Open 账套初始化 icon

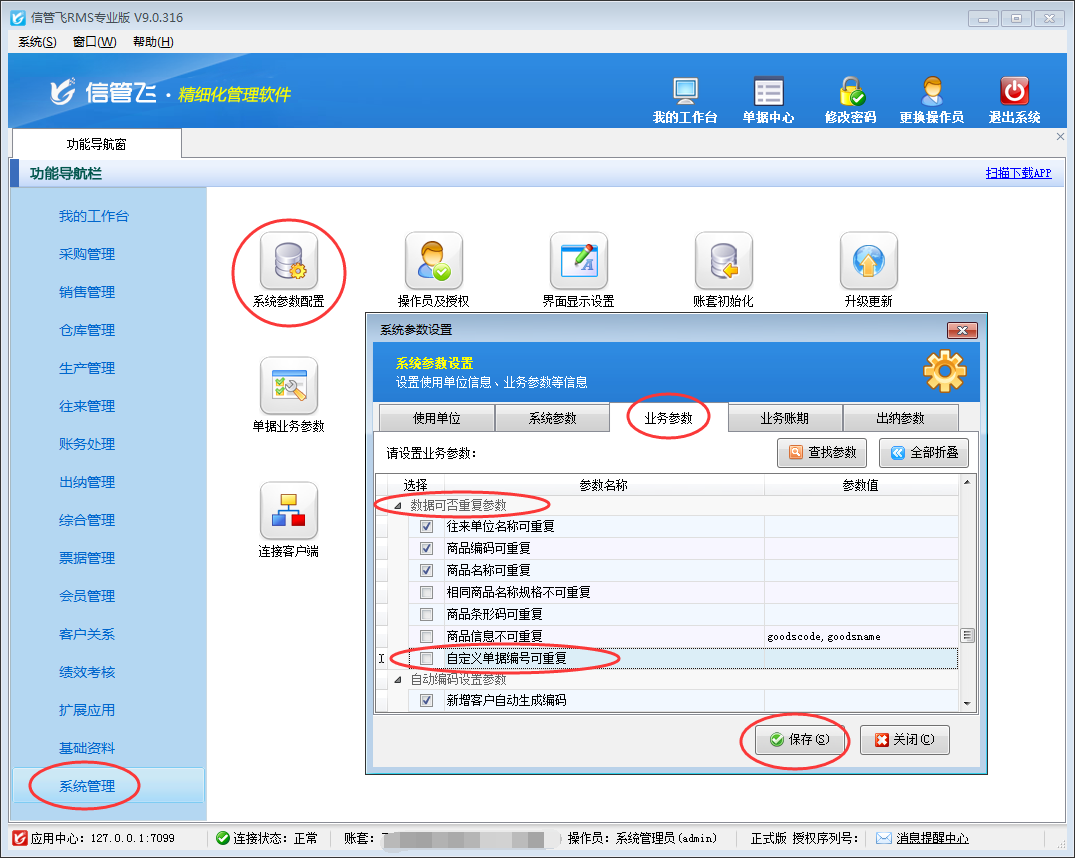point(723,262)
